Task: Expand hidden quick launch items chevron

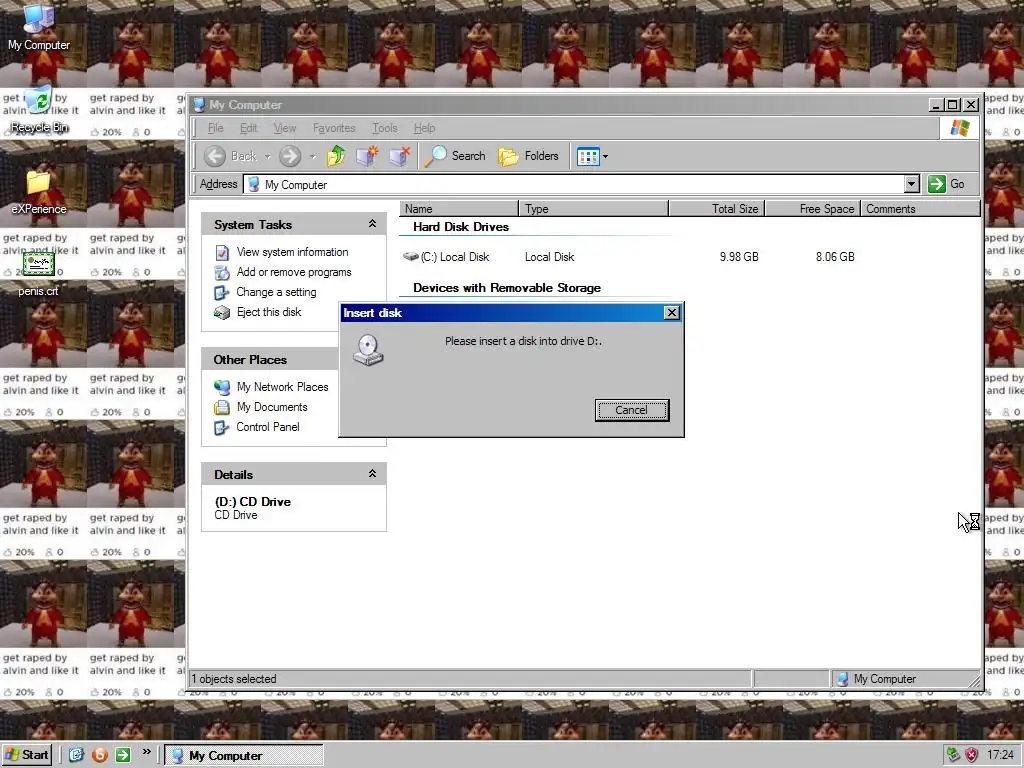Action: [146, 752]
